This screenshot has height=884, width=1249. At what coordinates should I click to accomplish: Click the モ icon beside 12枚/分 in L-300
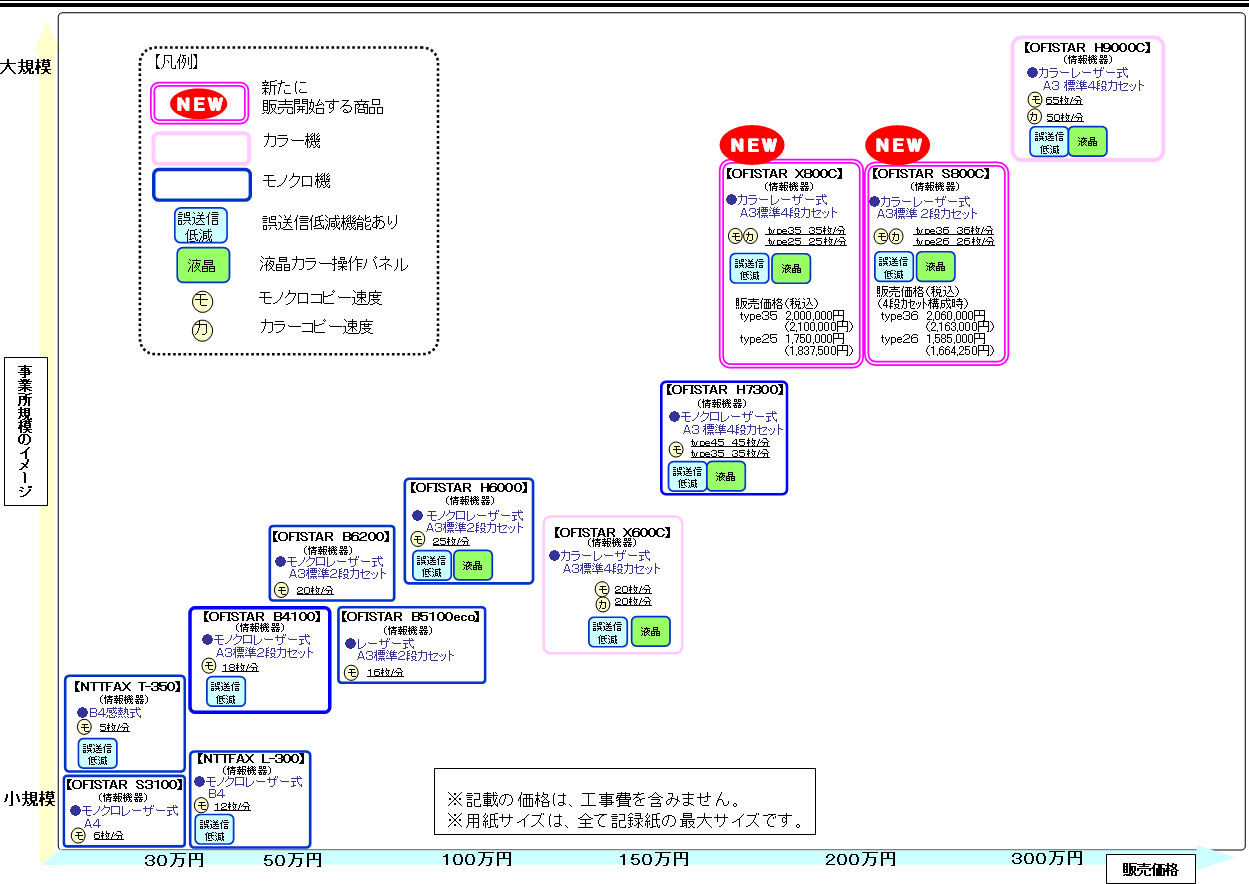coord(201,806)
